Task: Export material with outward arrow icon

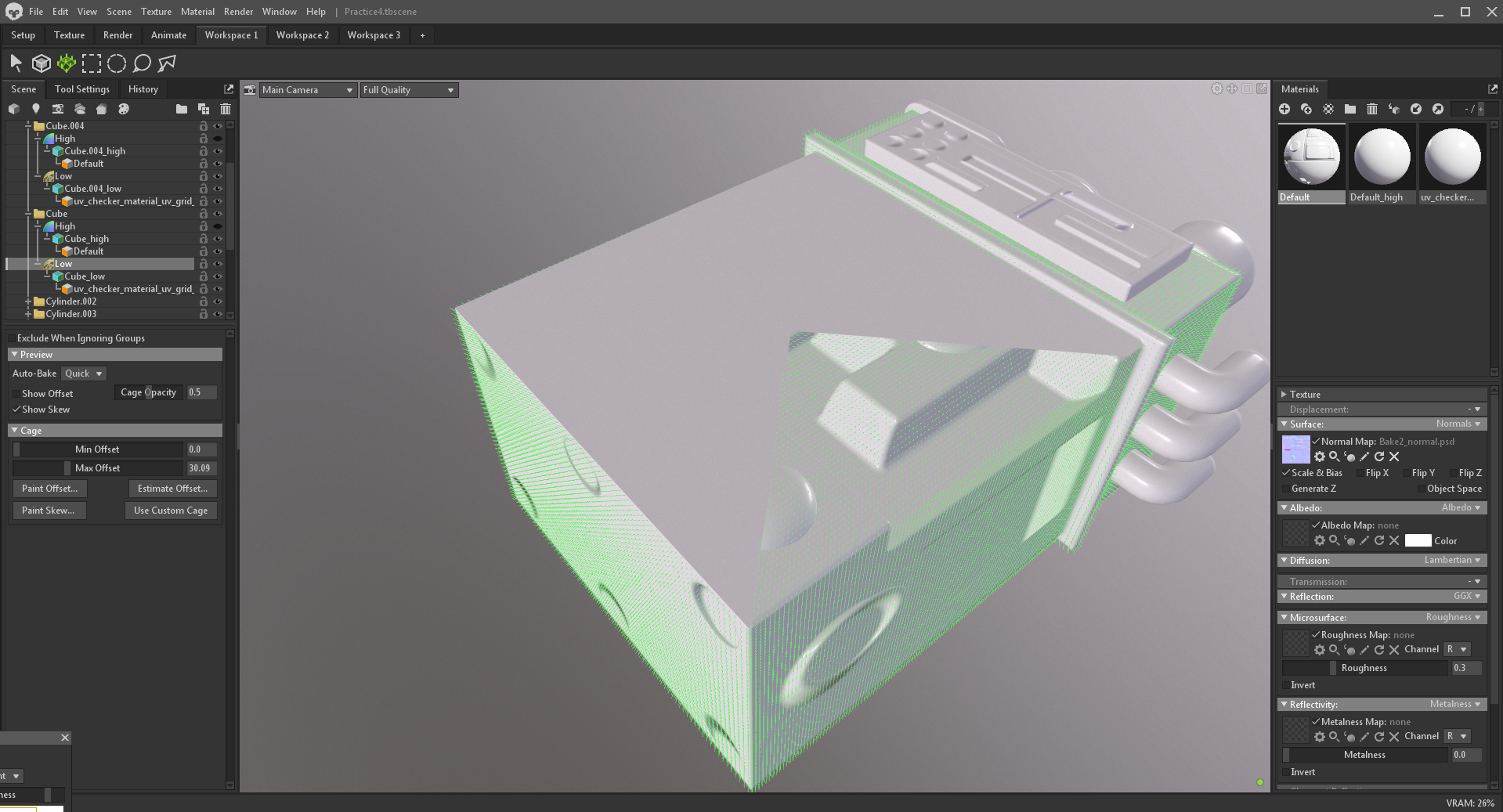Action: pyautogui.click(x=1438, y=109)
